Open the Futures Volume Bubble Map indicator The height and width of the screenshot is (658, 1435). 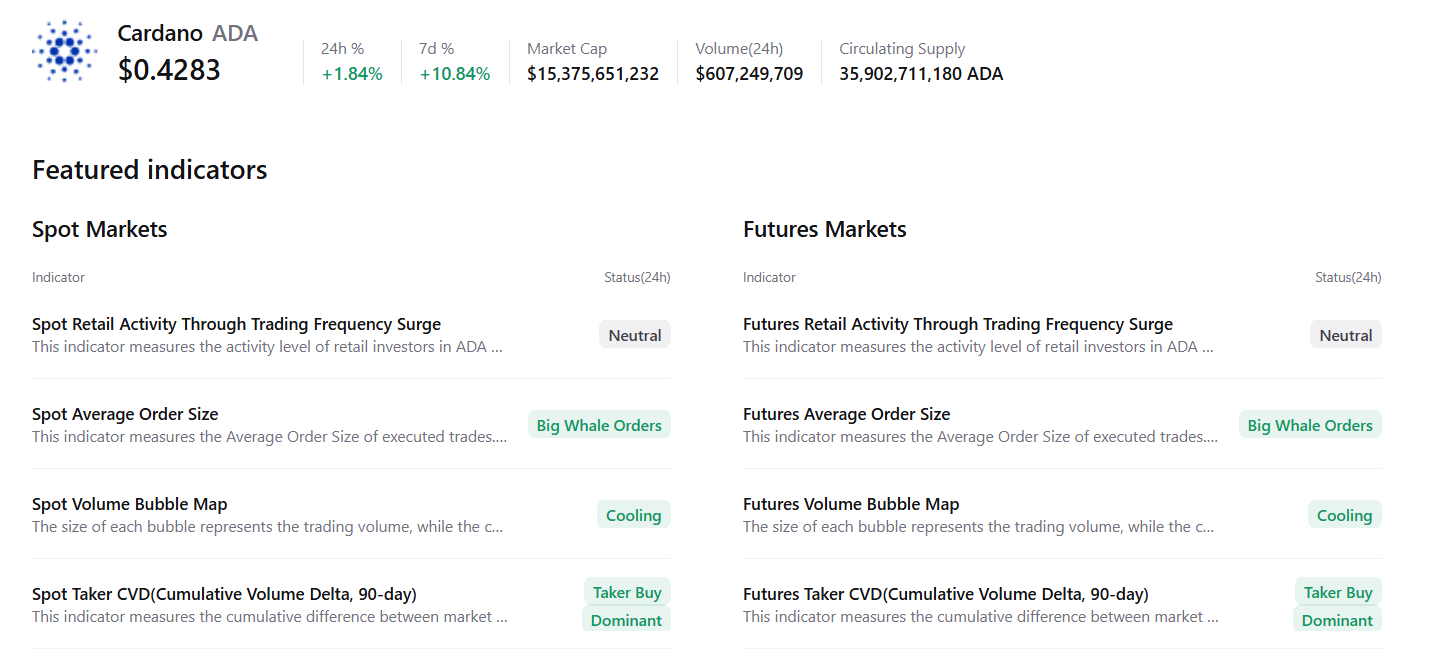click(x=850, y=504)
